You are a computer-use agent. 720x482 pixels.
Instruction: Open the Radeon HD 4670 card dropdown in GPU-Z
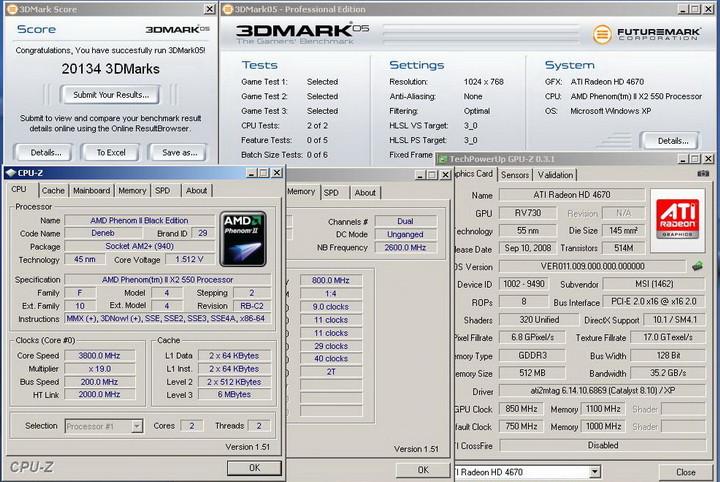(595, 471)
